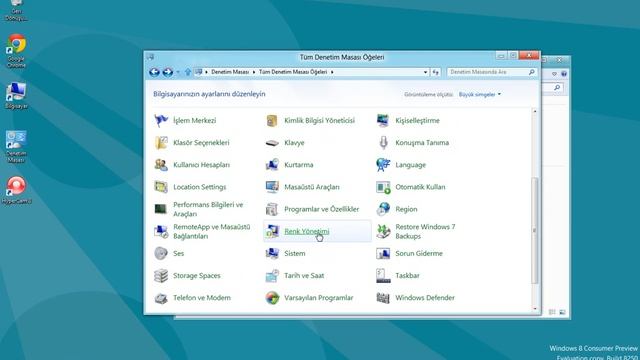Open the RemoteApp ve Masaüstü Bağlantıları icon
This screenshot has height=360, width=640.
coord(161,231)
